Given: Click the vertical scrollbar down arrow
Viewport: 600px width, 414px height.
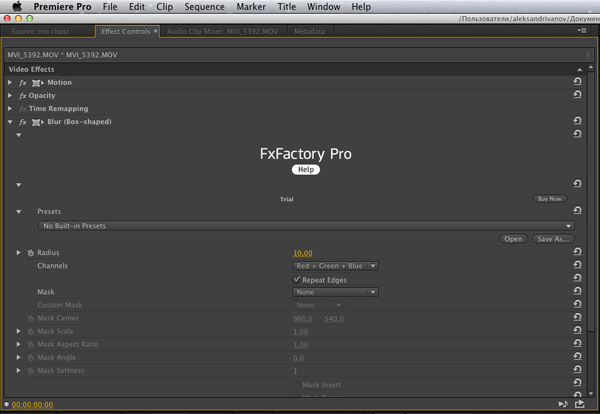Looking at the screenshot, I should (x=591, y=393).
